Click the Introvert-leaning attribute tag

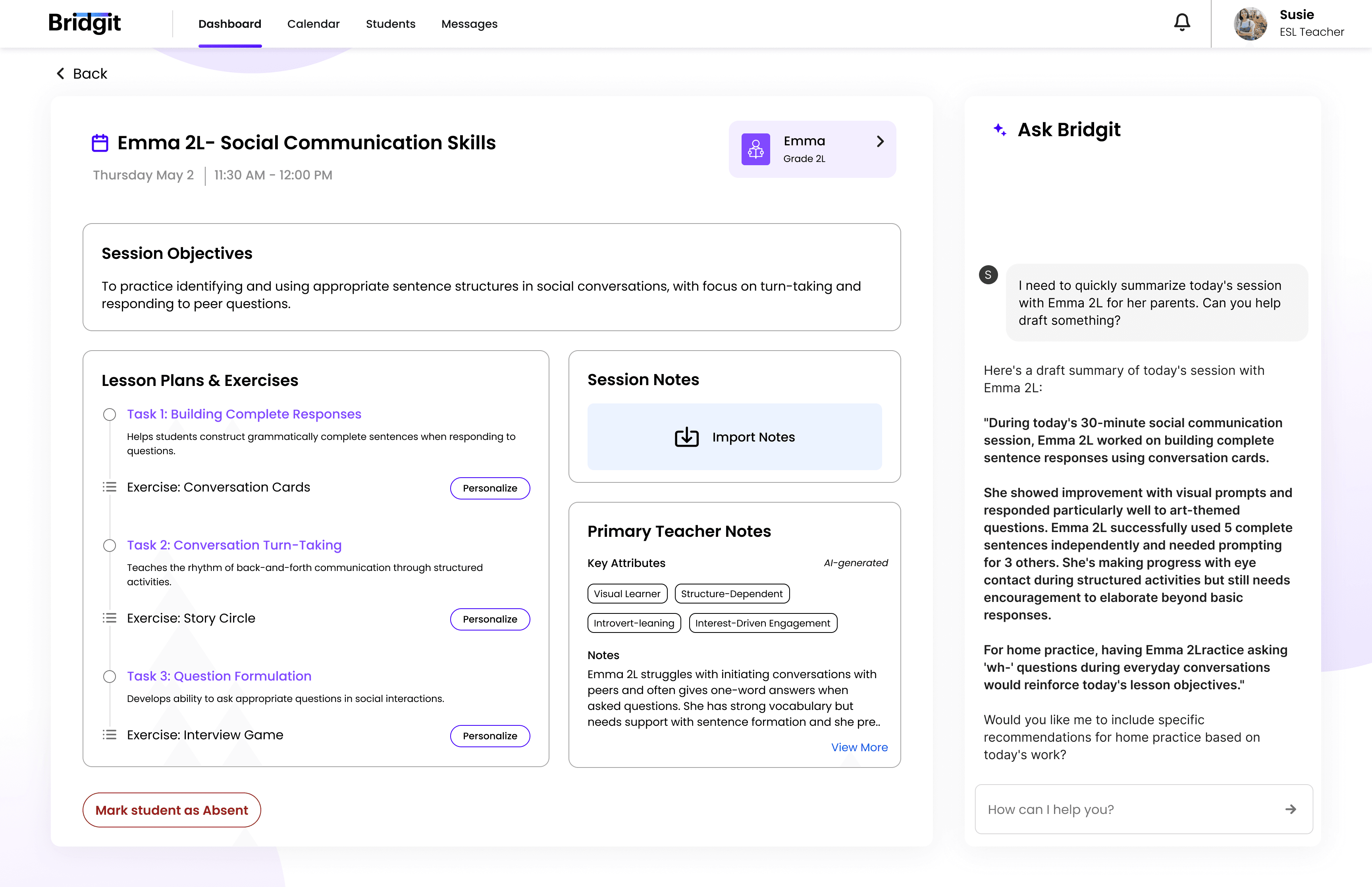634,623
